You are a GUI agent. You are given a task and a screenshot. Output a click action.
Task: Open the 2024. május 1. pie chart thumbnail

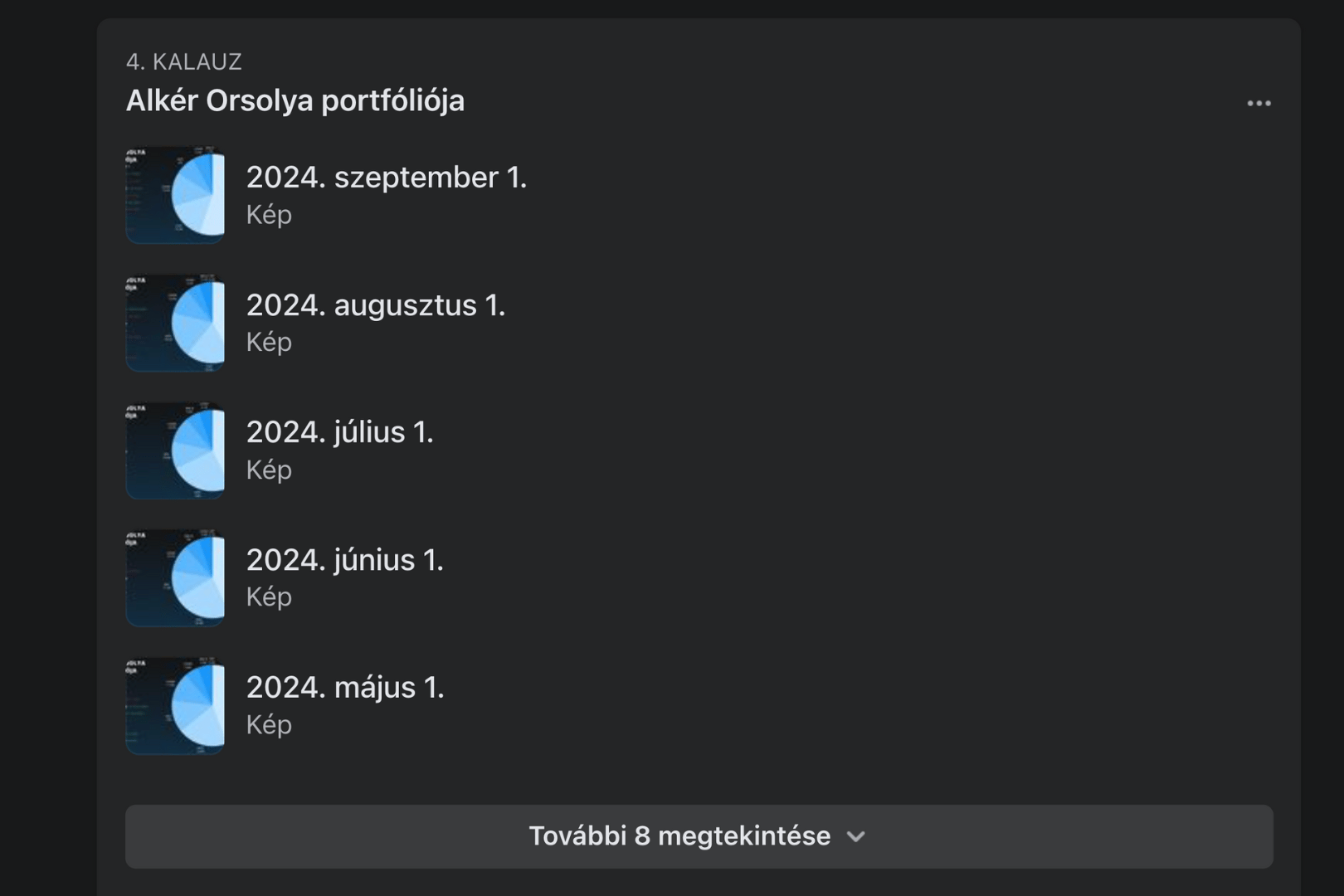point(175,706)
